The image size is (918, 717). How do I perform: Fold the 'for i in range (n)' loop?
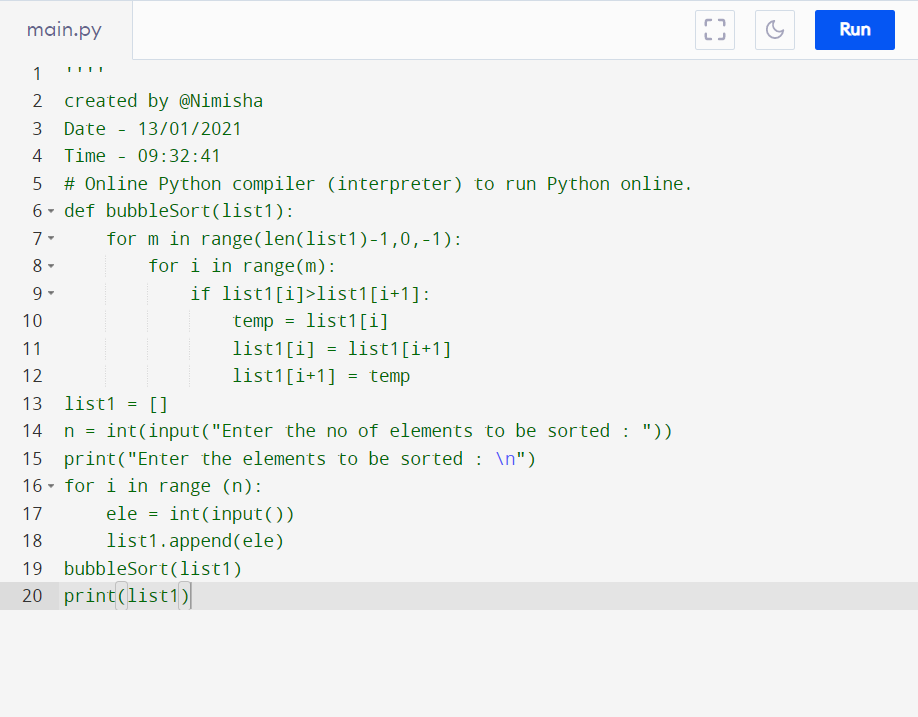coord(51,486)
